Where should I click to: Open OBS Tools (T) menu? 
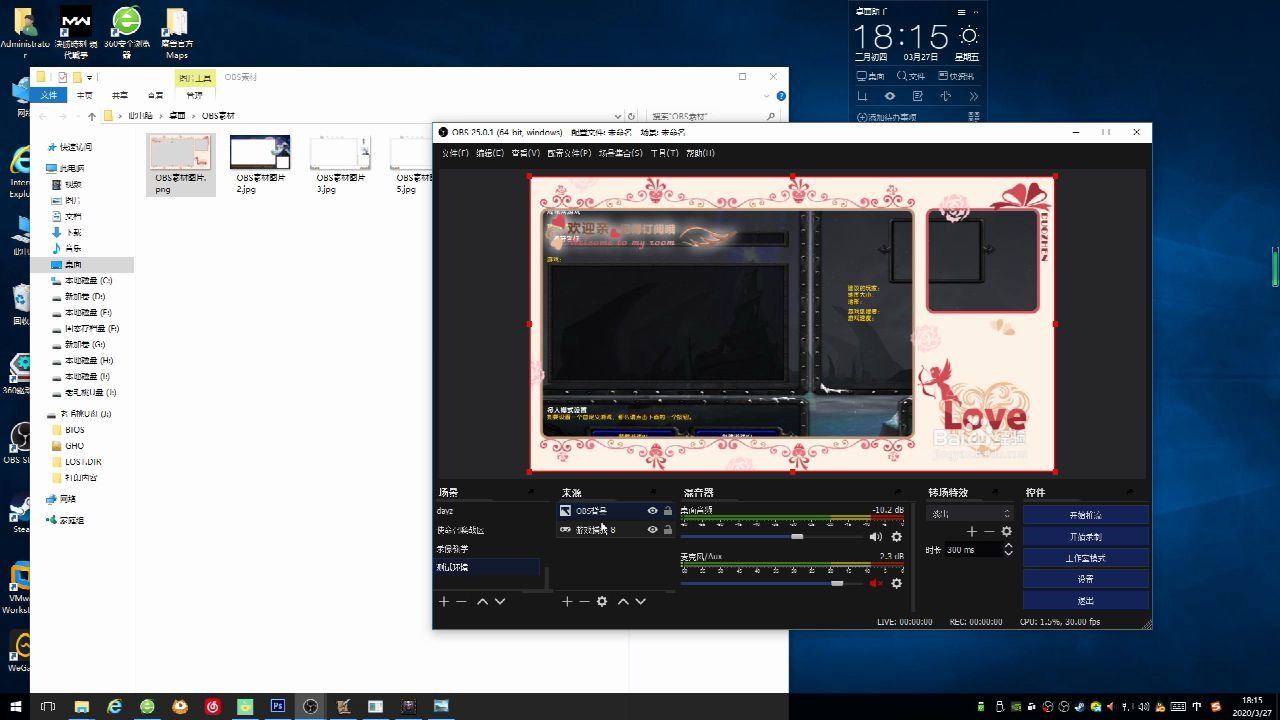[x=665, y=153]
